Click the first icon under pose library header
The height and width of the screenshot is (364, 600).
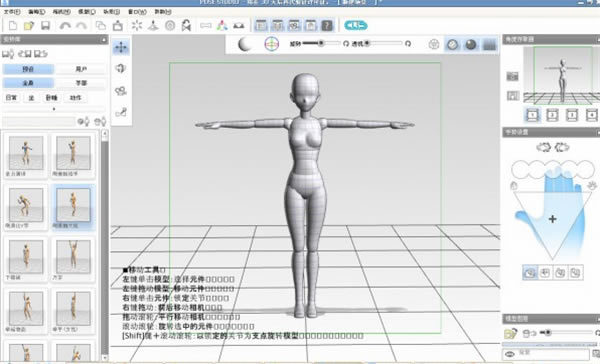pyautogui.click(x=8, y=54)
